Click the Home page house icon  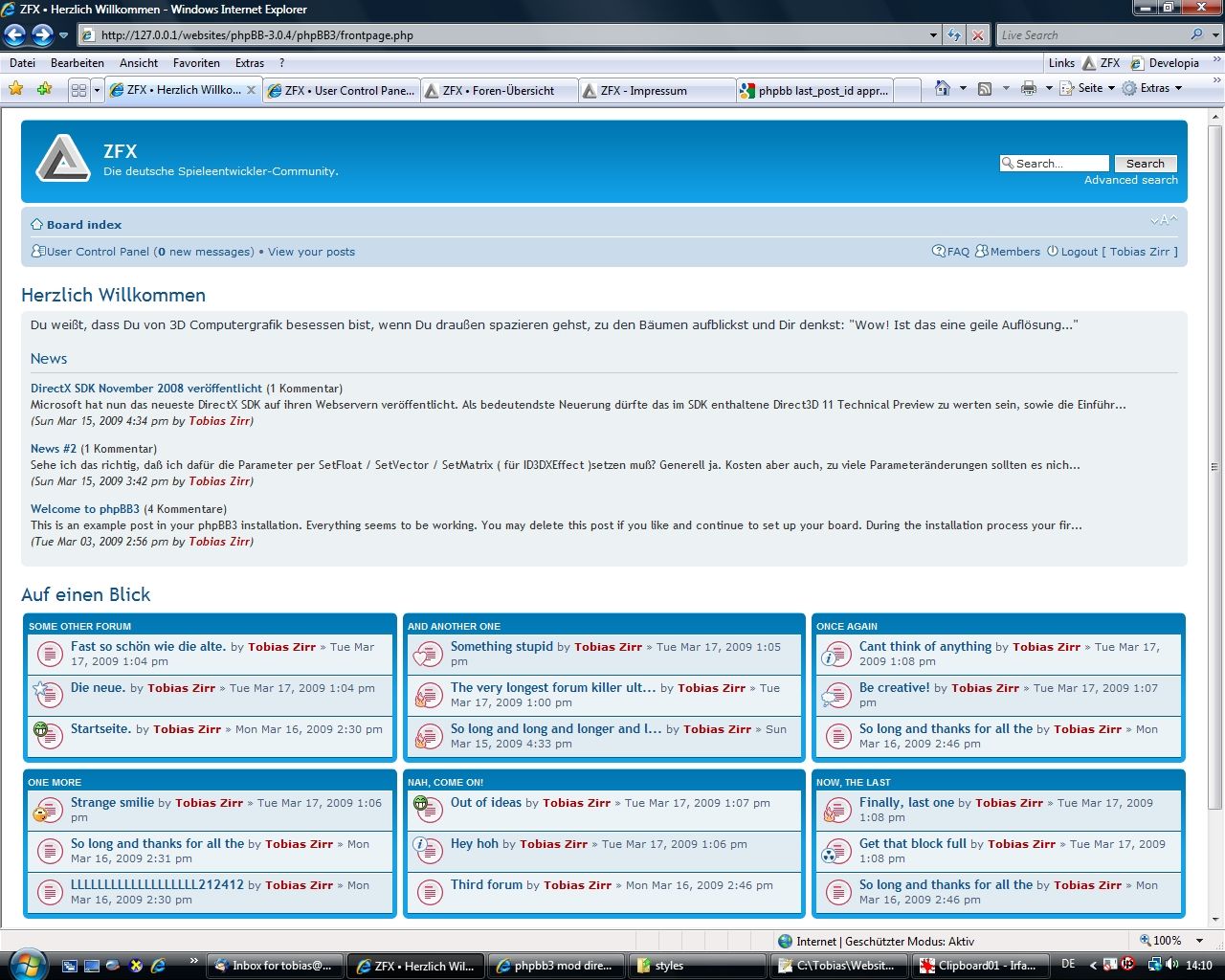click(943, 88)
